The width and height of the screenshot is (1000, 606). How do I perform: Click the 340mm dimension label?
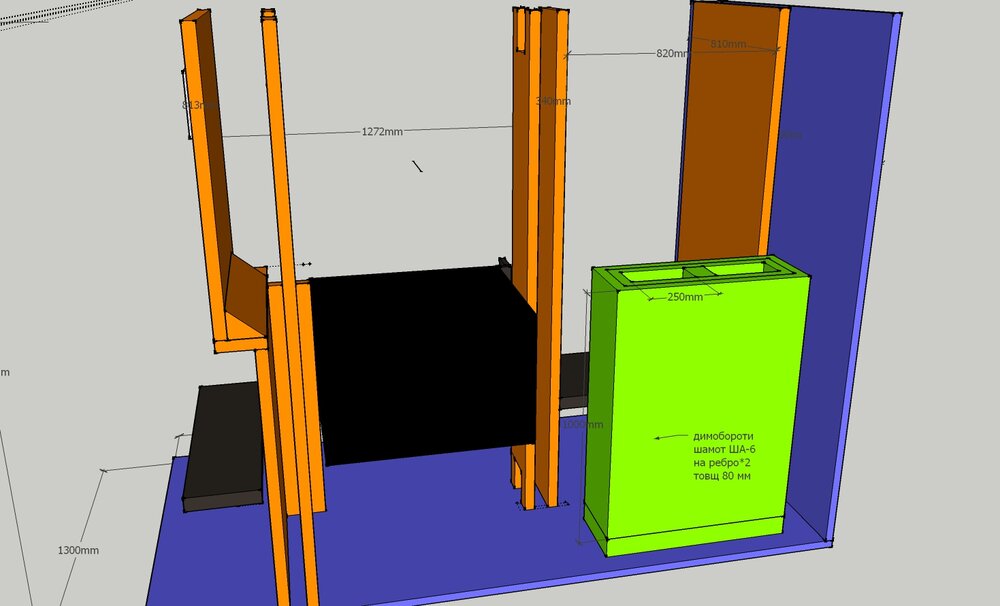[553, 101]
